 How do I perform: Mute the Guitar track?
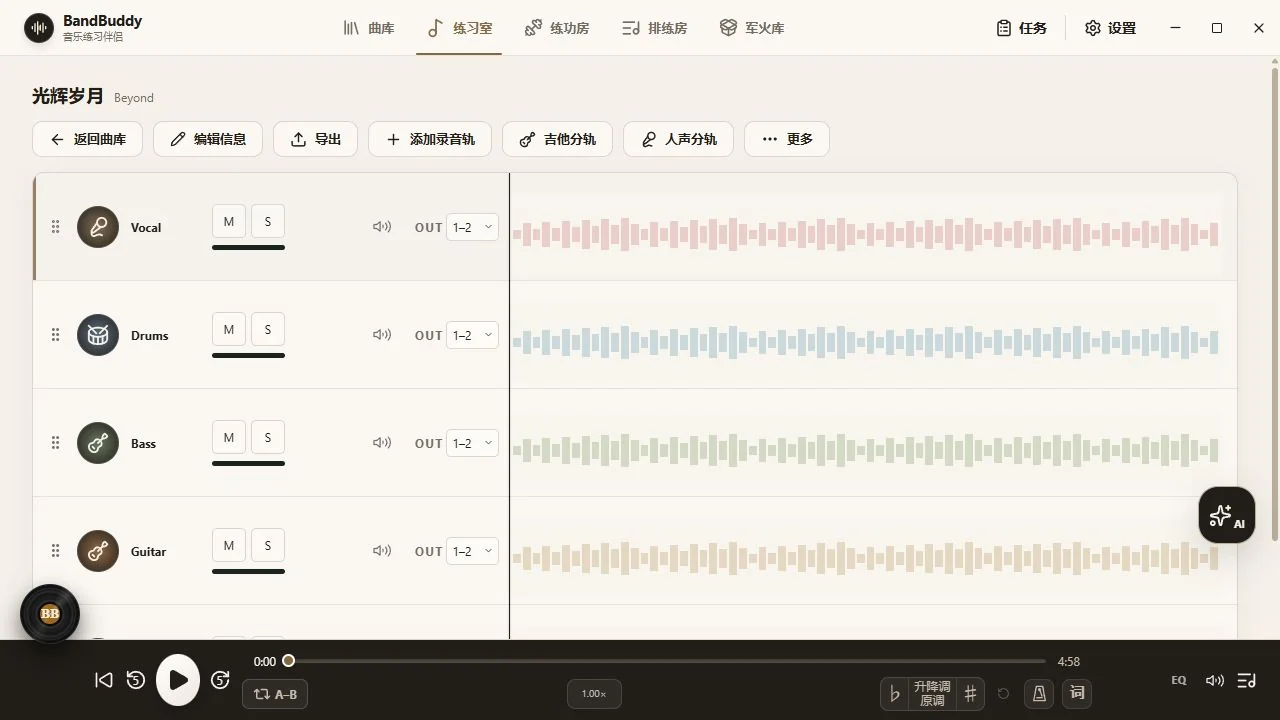pos(229,546)
